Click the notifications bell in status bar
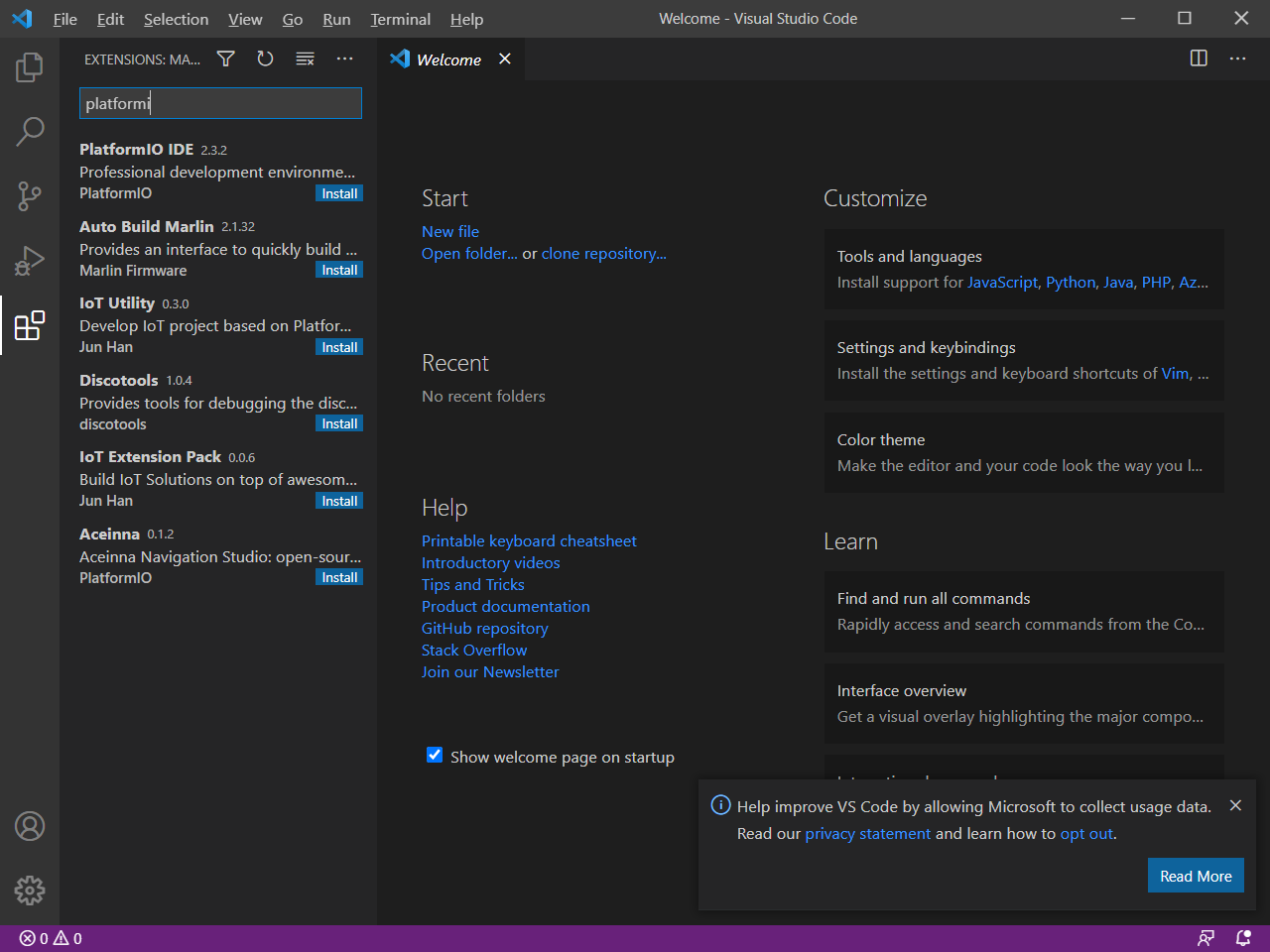1270x952 pixels. [x=1243, y=938]
